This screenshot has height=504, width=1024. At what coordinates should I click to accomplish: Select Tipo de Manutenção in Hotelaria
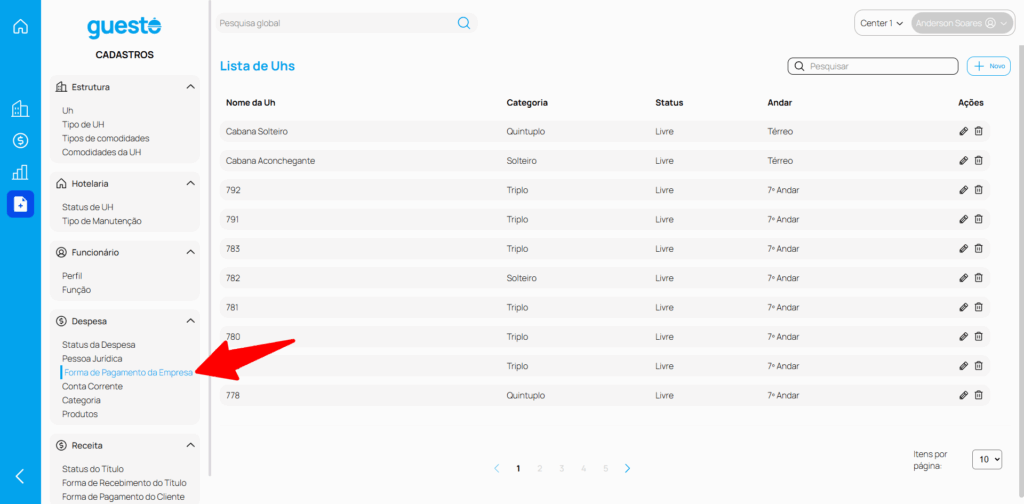coord(102,221)
